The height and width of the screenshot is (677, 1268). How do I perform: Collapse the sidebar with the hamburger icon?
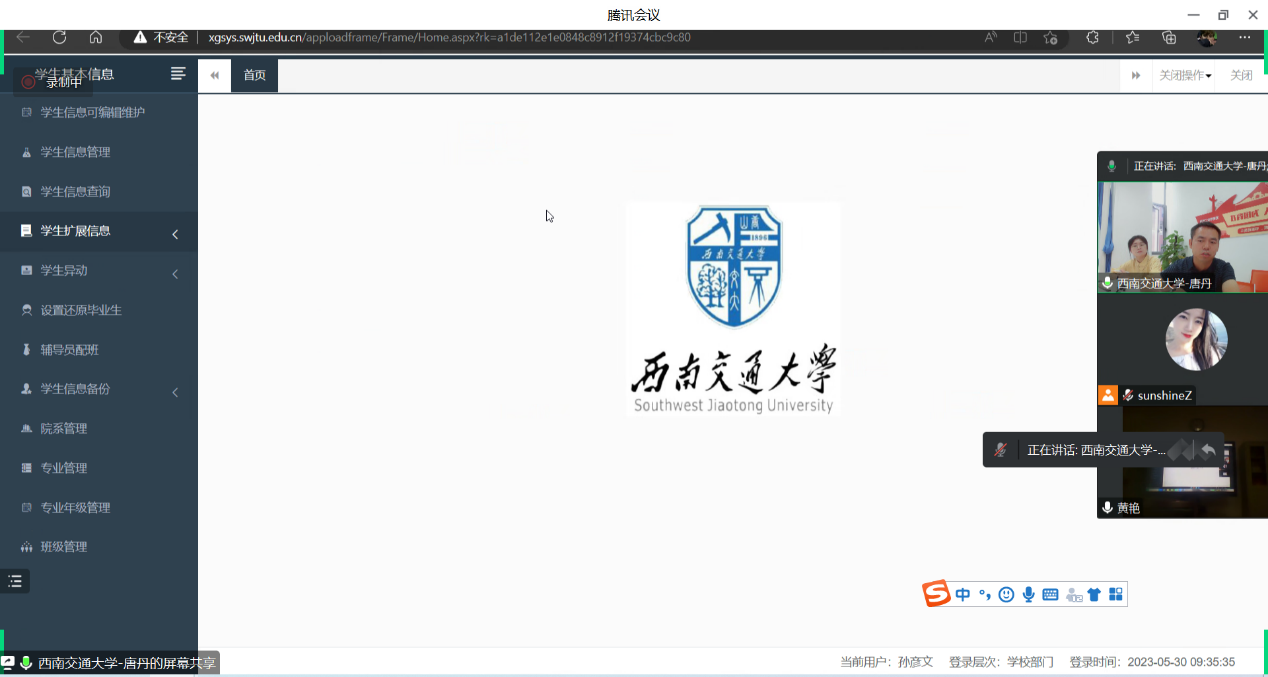point(178,73)
